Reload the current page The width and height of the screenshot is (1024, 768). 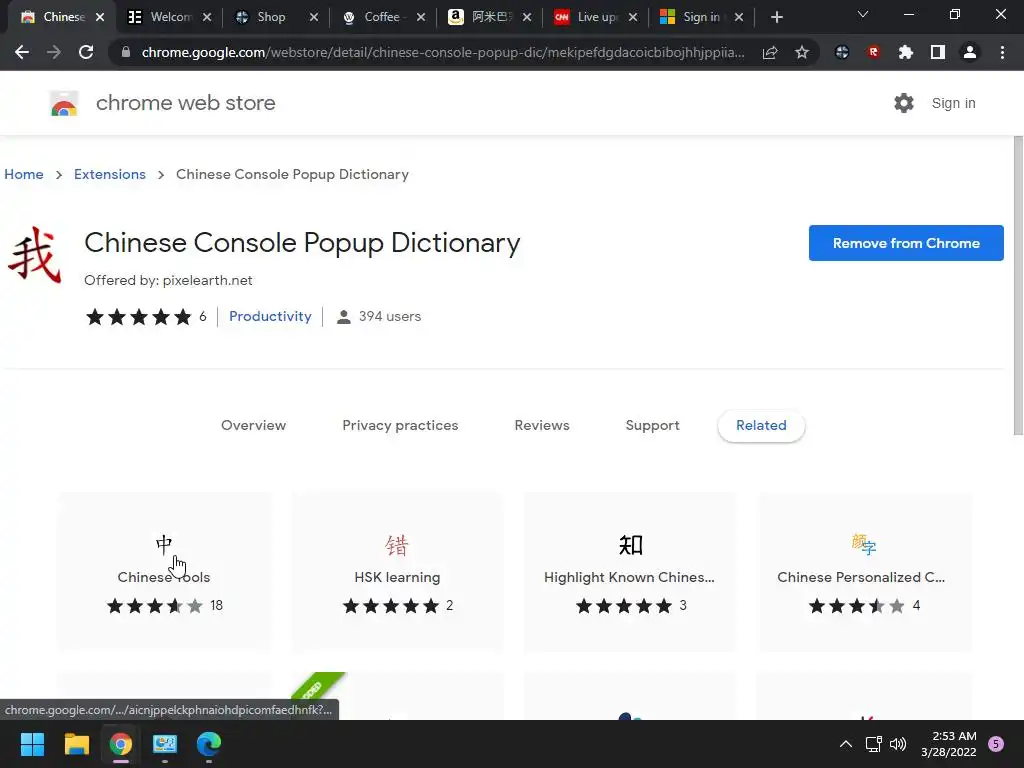[86, 52]
